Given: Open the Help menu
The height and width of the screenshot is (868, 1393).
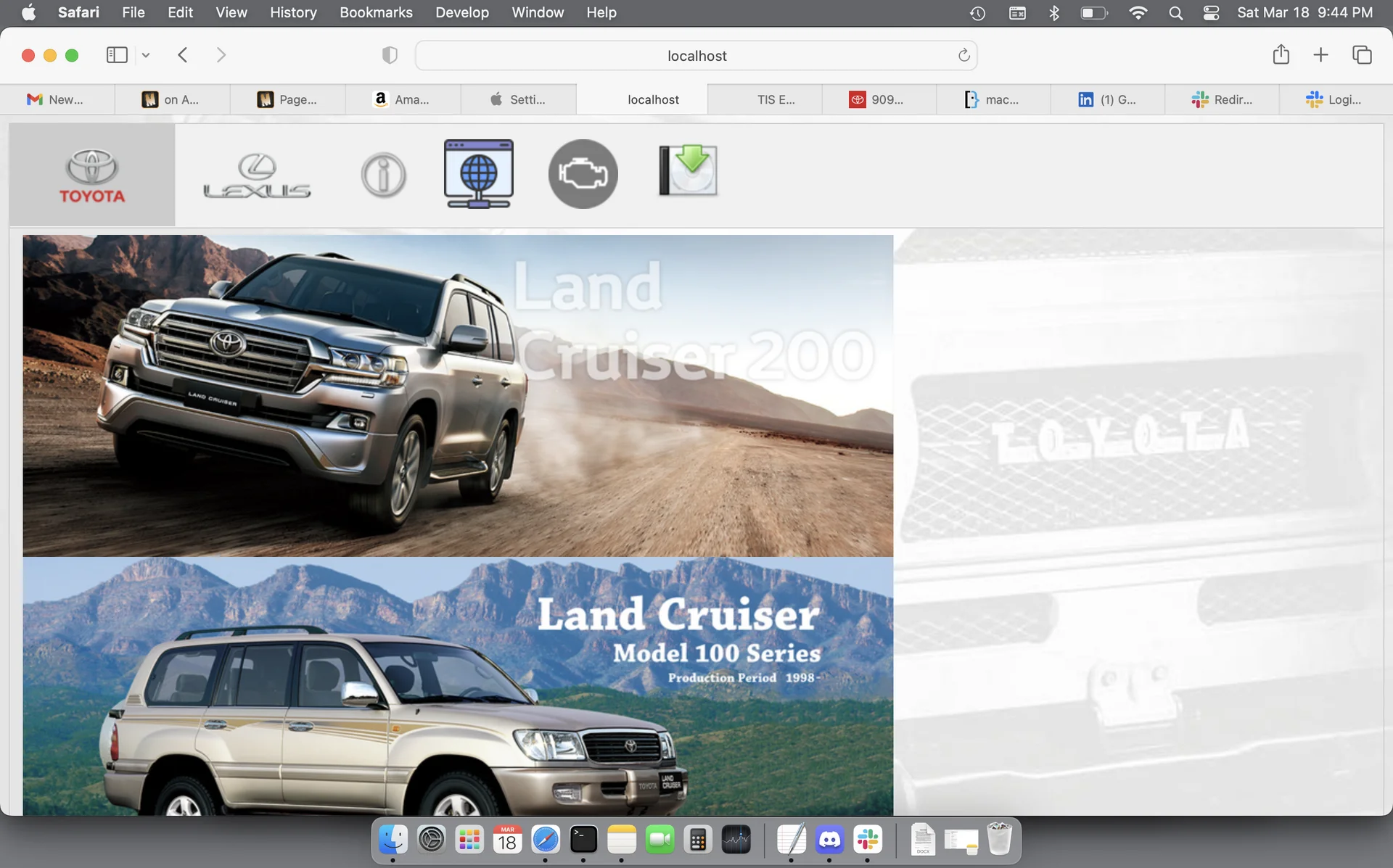Looking at the screenshot, I should tap(601, 12).
